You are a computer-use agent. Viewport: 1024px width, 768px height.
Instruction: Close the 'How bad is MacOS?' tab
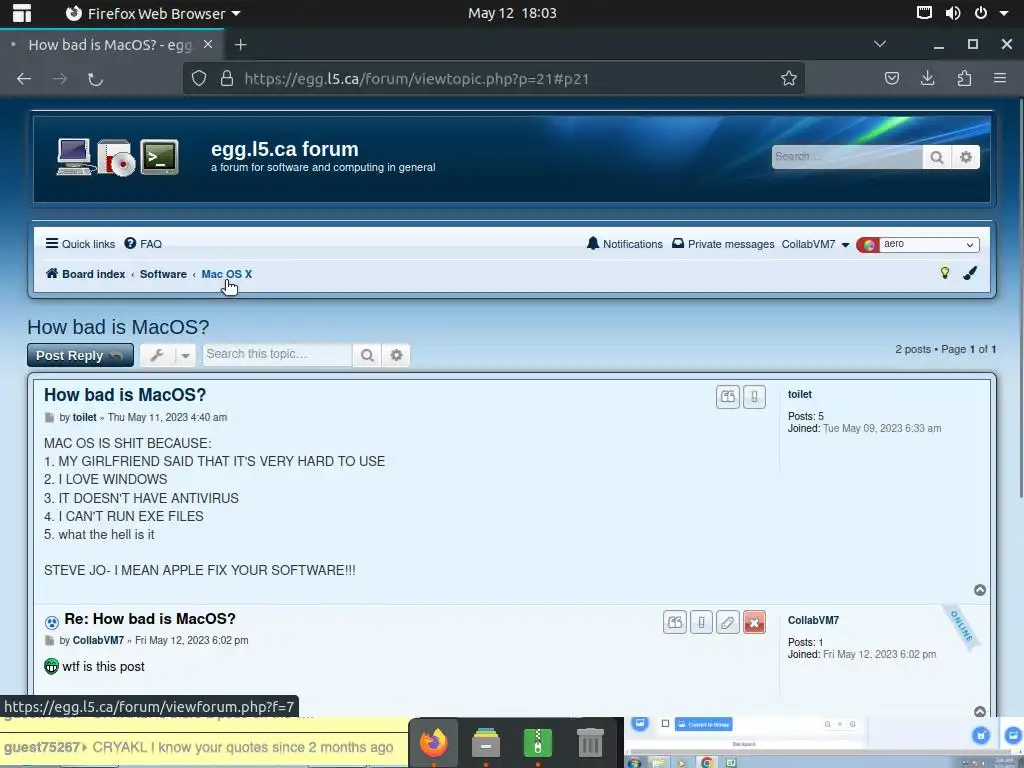(x=208, y=44)
